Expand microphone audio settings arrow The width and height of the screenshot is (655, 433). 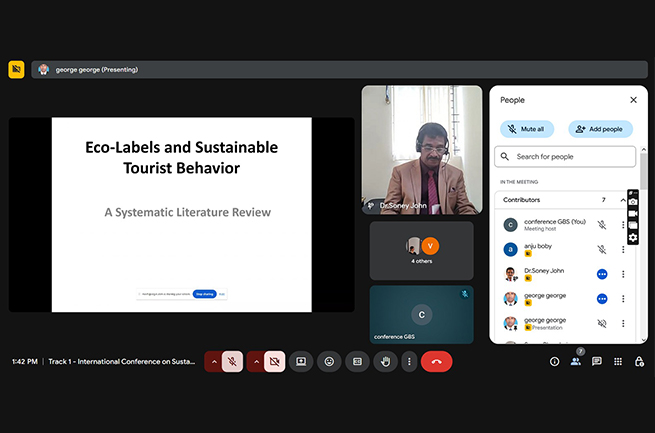point(213,361)
